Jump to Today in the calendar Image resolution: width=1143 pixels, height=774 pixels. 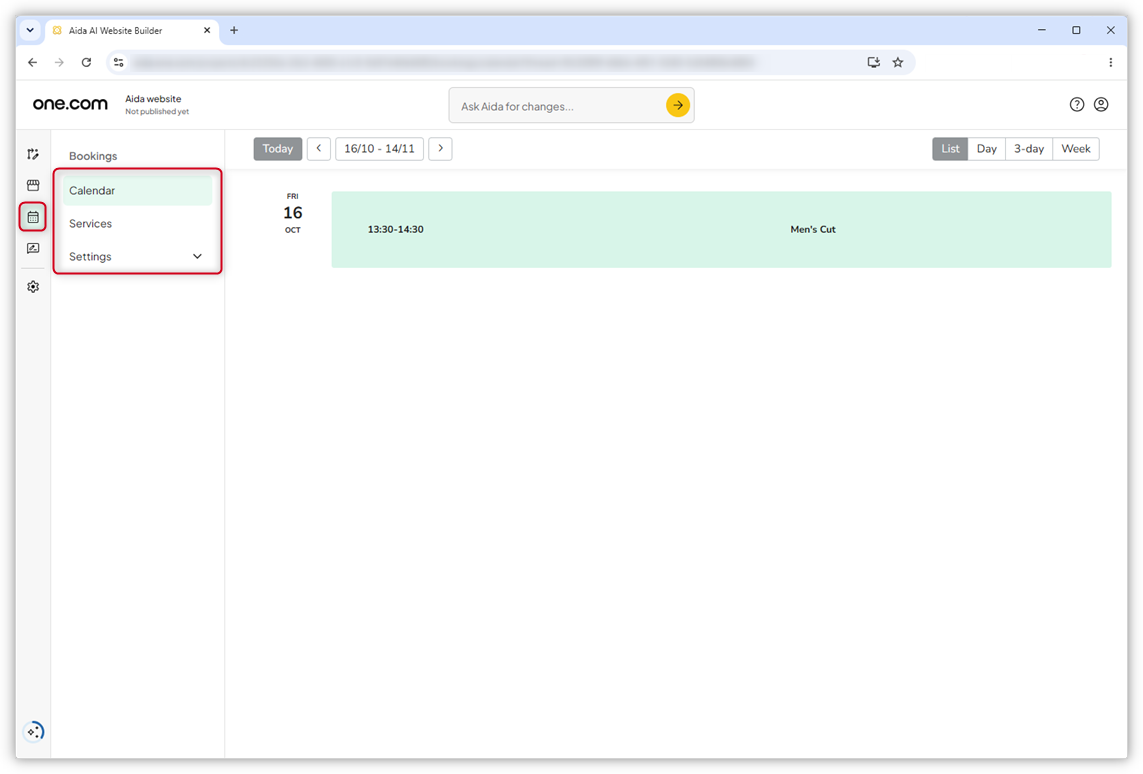278,149
